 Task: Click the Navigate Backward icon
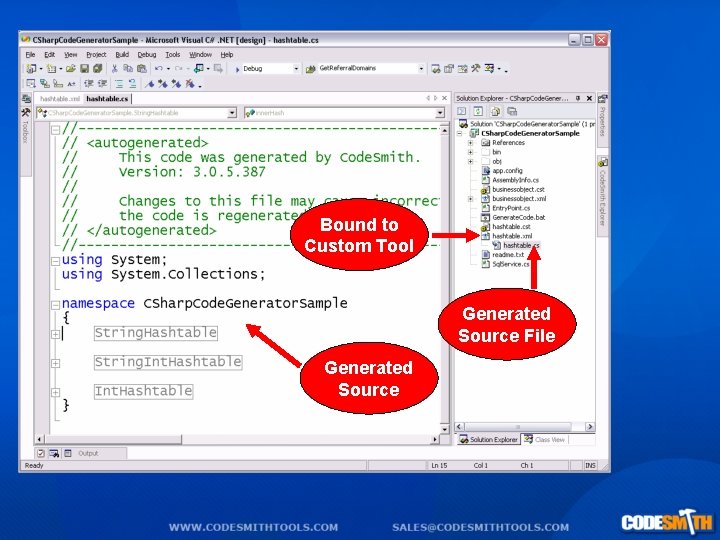(x=199, y=69)
